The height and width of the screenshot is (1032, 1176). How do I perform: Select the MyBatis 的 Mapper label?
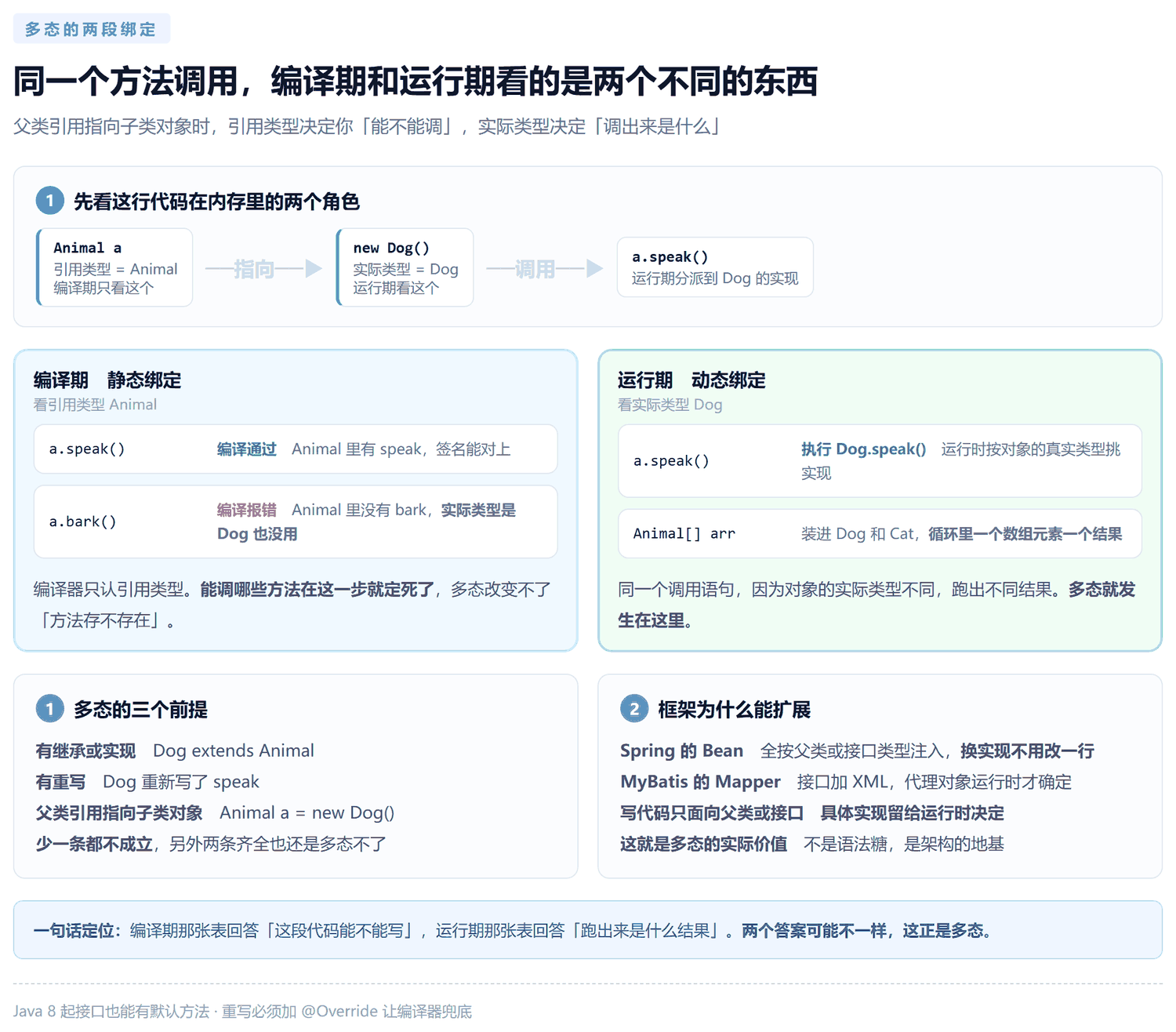tap(700, 782)
